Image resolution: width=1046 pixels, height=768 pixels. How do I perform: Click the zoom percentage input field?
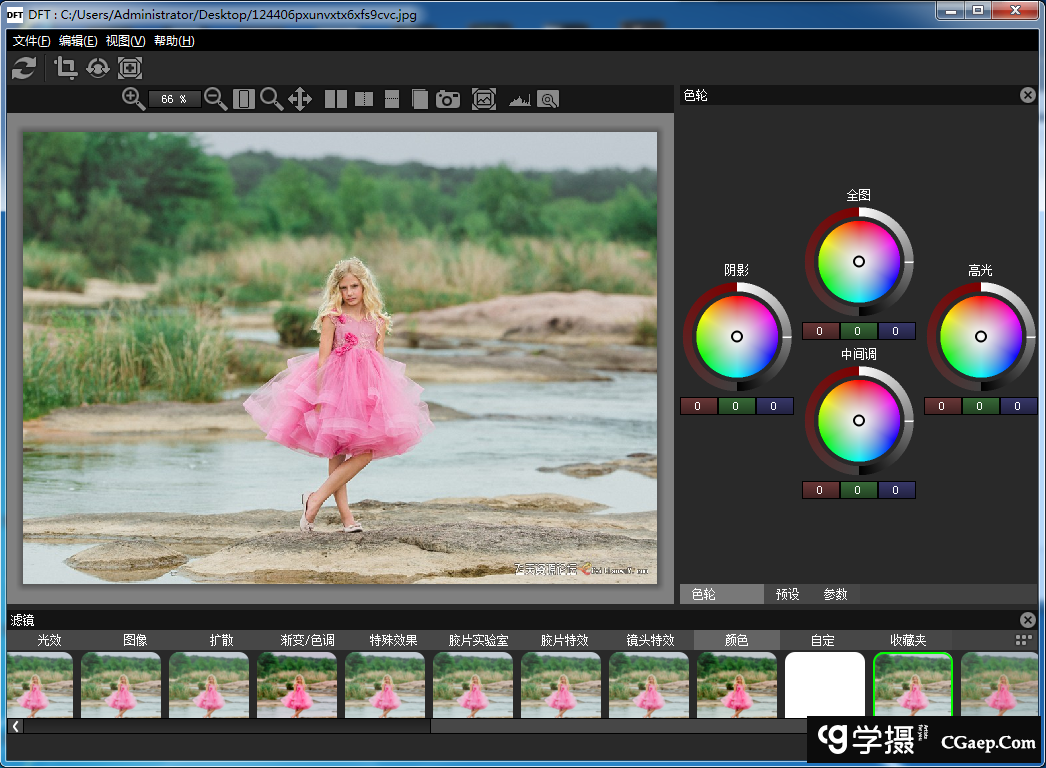pos(174,99)
